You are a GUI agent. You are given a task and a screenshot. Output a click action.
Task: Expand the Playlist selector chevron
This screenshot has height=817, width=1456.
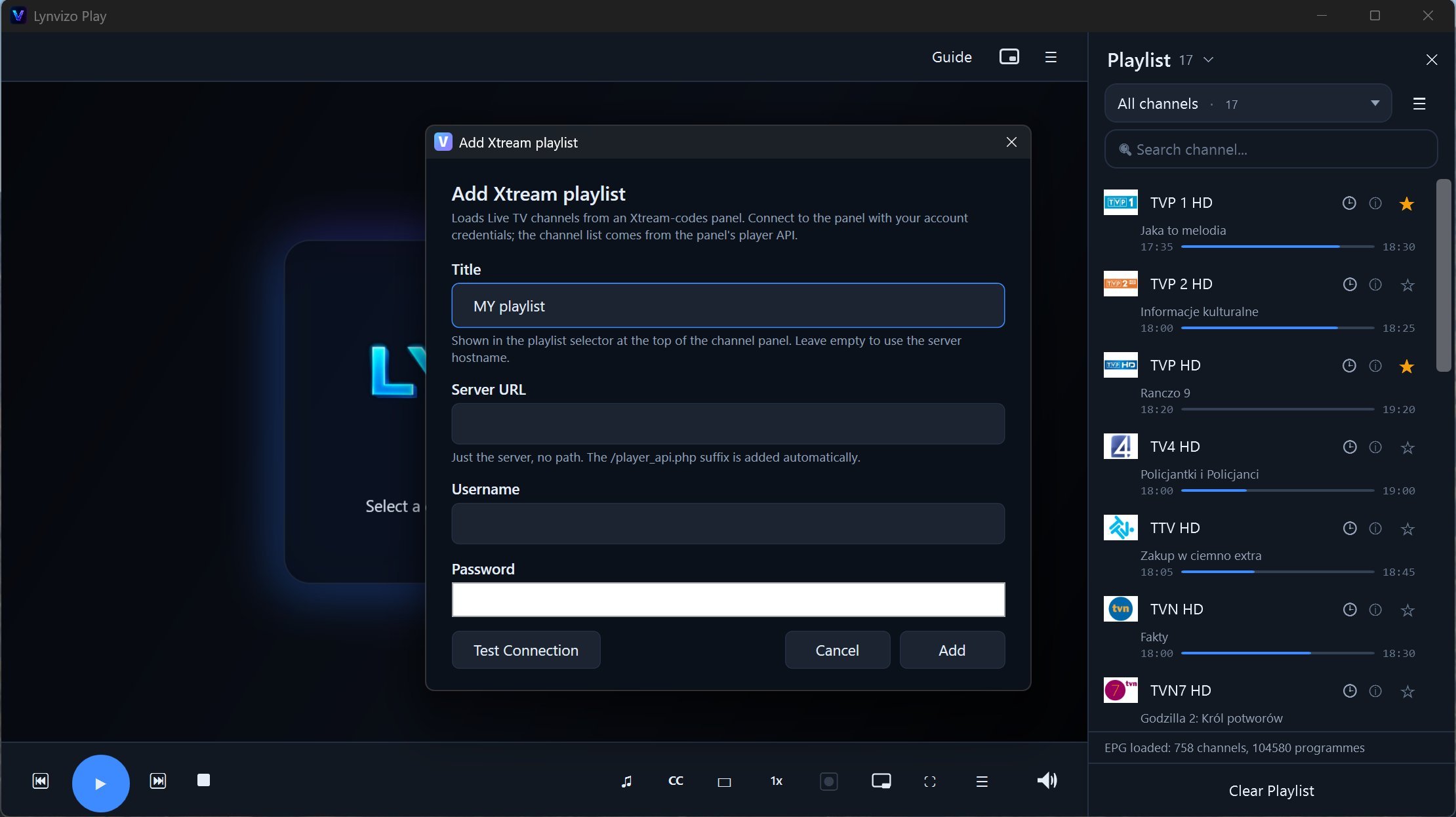click(1208, 60)
